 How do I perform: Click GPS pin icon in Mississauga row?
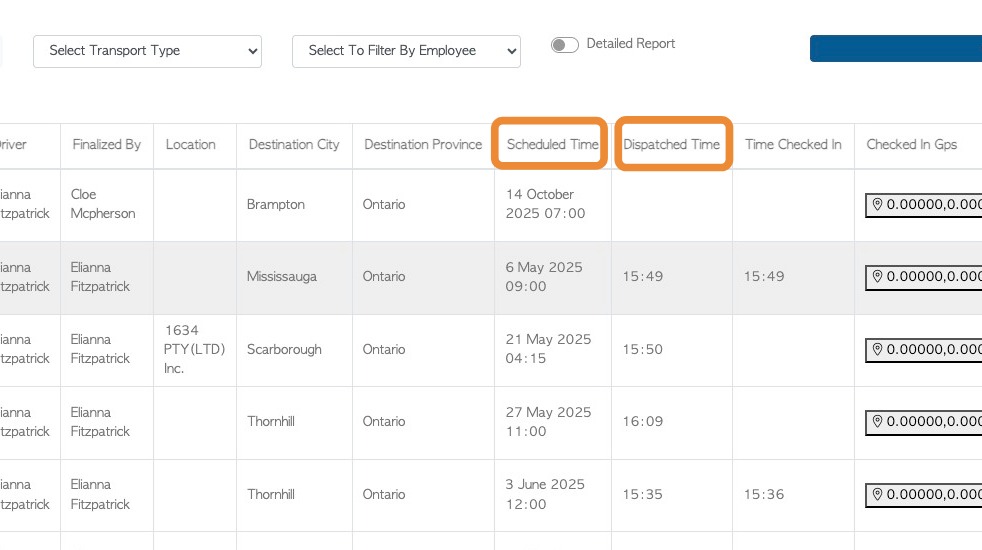(x=878, y=276)
